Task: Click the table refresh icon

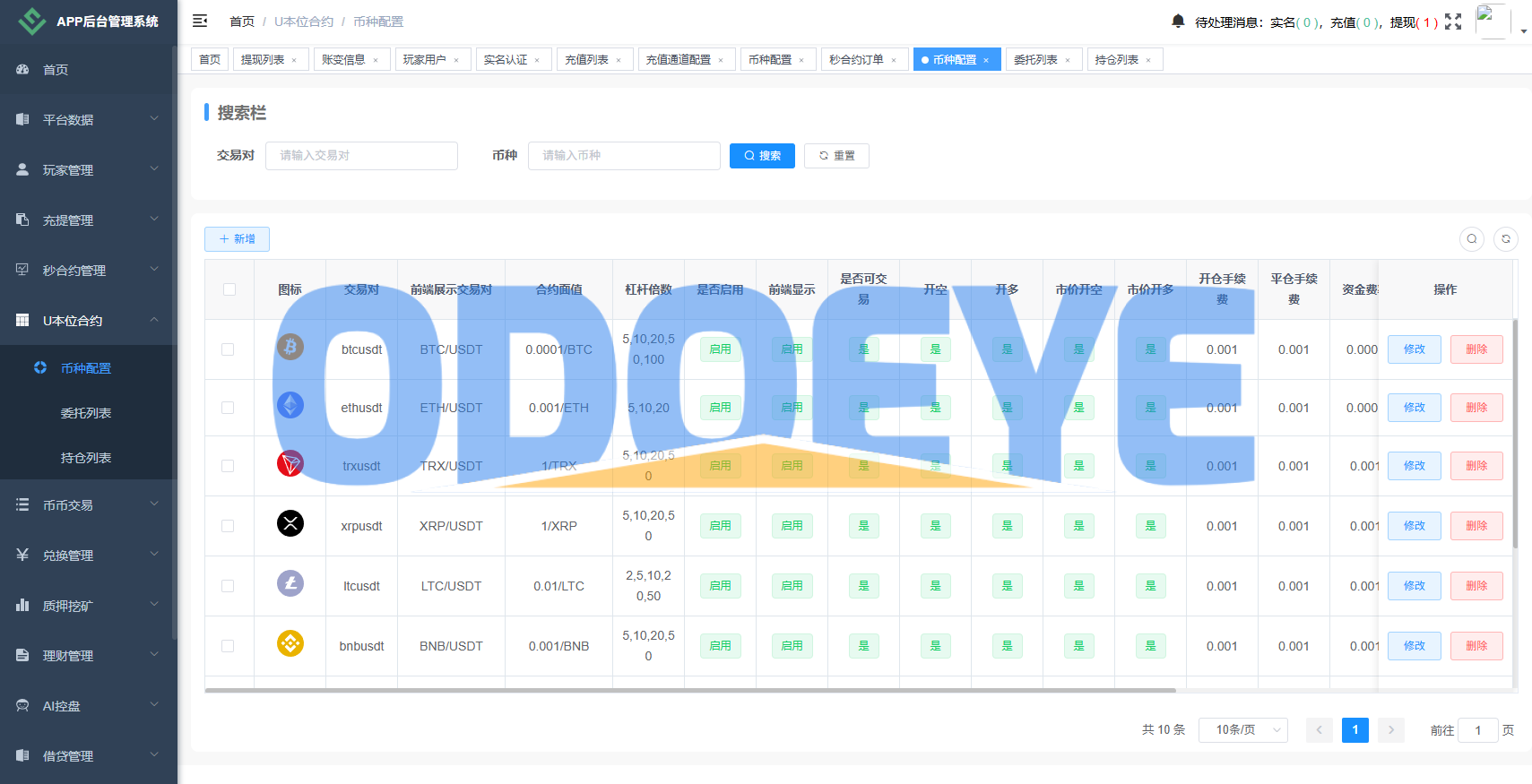Action: tap(1506, 239)
